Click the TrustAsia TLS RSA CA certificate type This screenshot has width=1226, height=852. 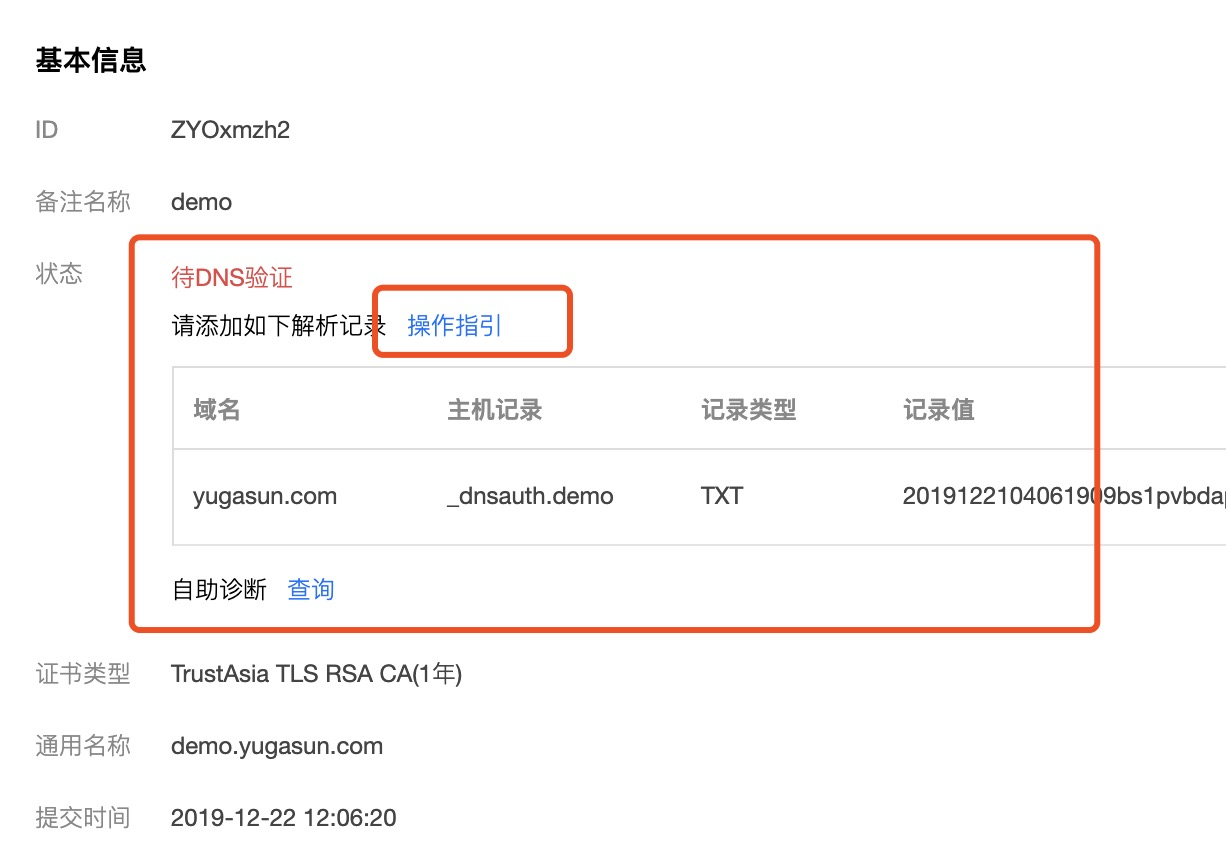316,675
